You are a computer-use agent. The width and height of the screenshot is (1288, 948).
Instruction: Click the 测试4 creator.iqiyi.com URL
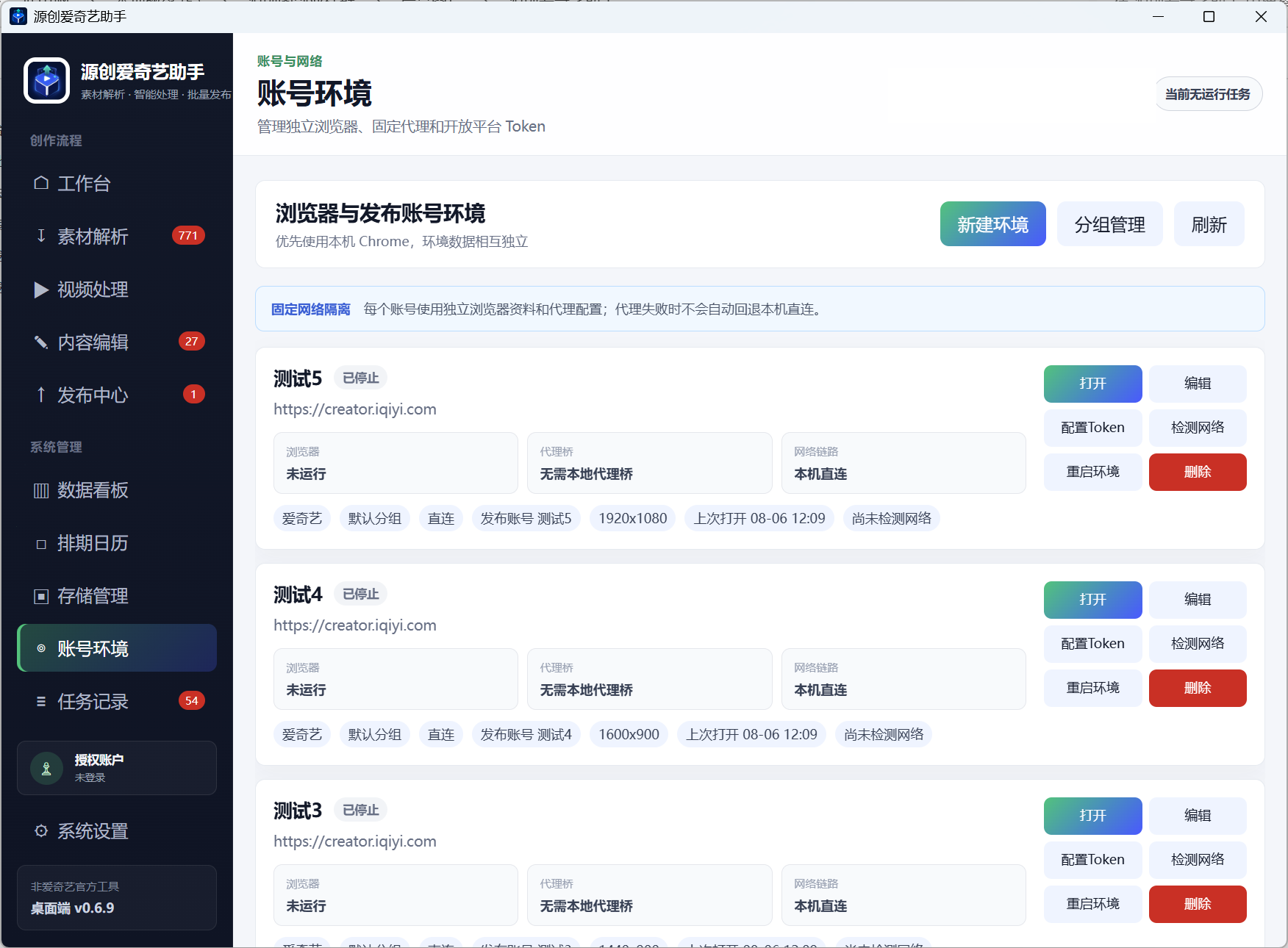355,625
